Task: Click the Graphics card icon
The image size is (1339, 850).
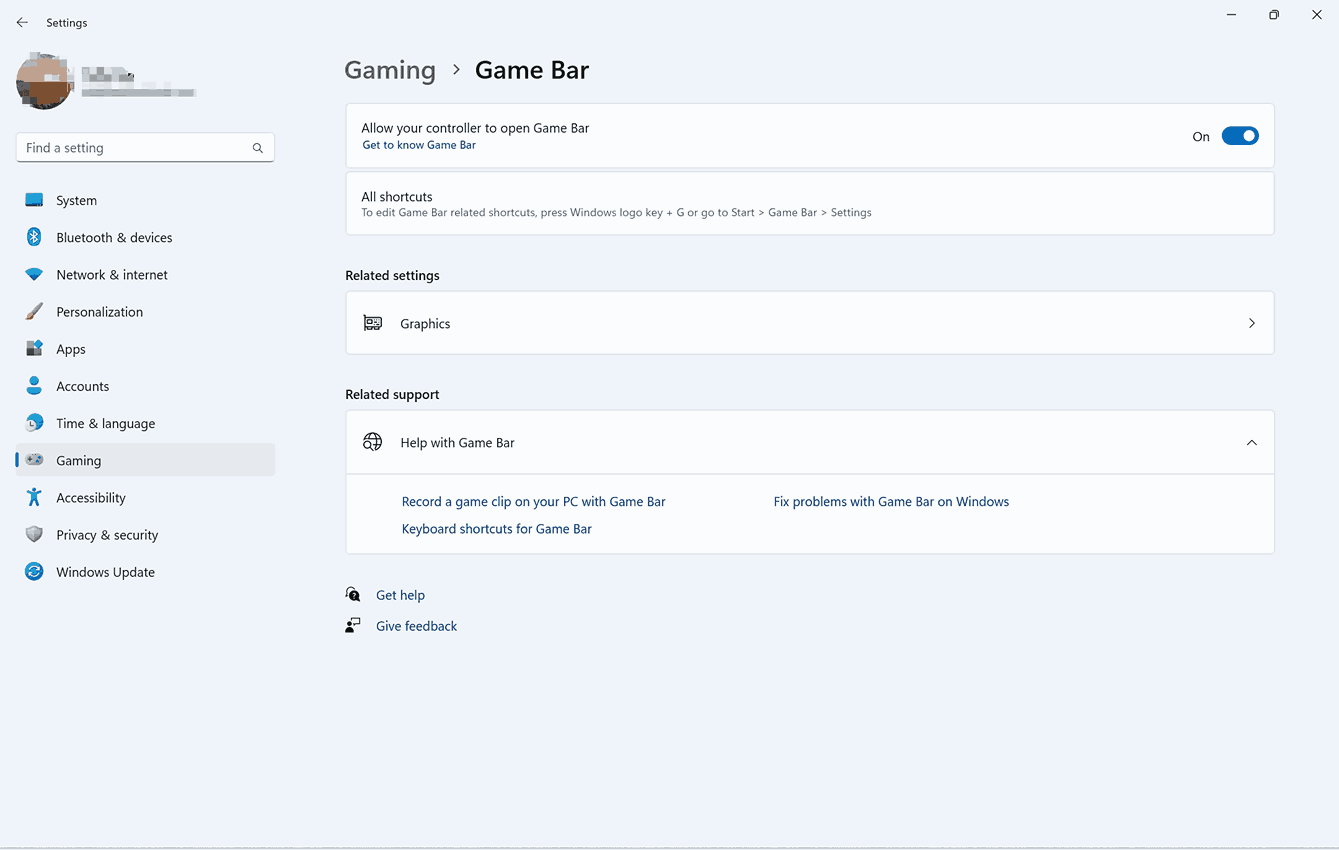Action: (x=373, y=323)
